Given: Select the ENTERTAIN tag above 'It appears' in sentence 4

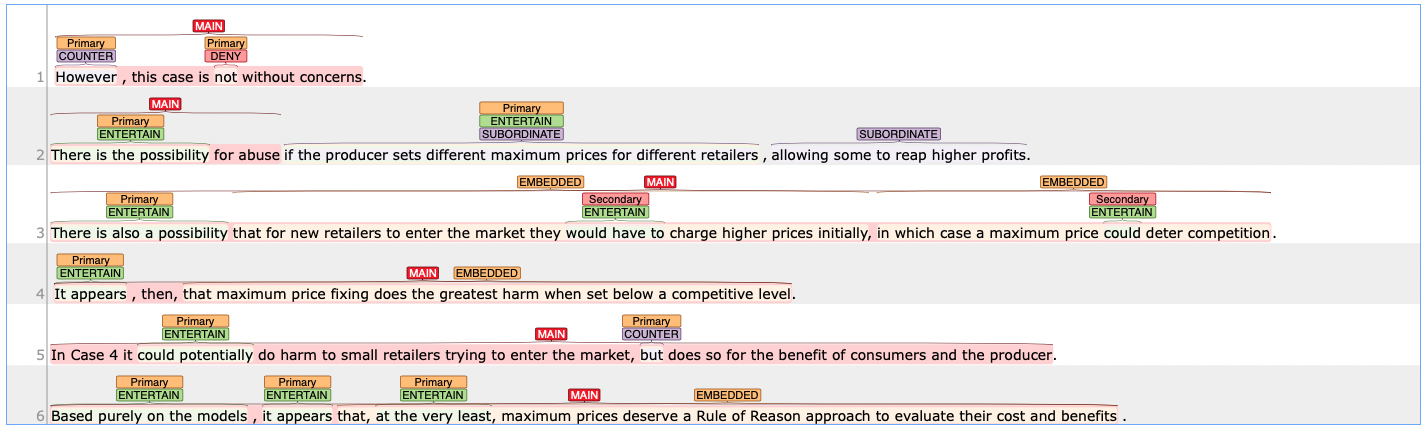Looking at the screenshot, I should point(90,273).
